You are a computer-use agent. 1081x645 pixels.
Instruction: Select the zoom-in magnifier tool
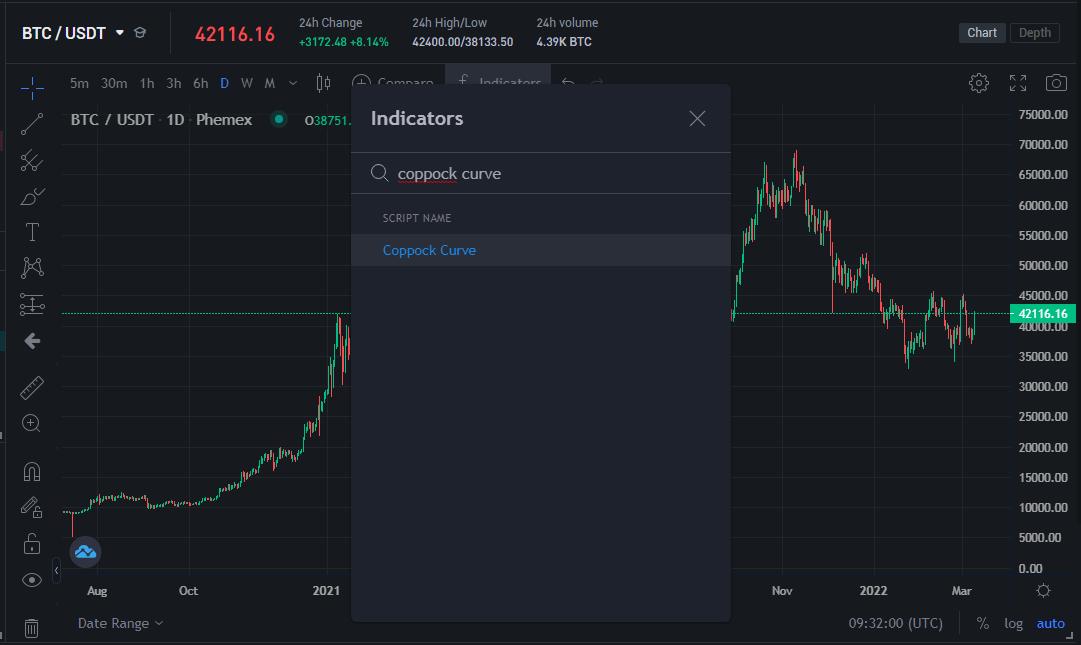click(x=32, y=423)
